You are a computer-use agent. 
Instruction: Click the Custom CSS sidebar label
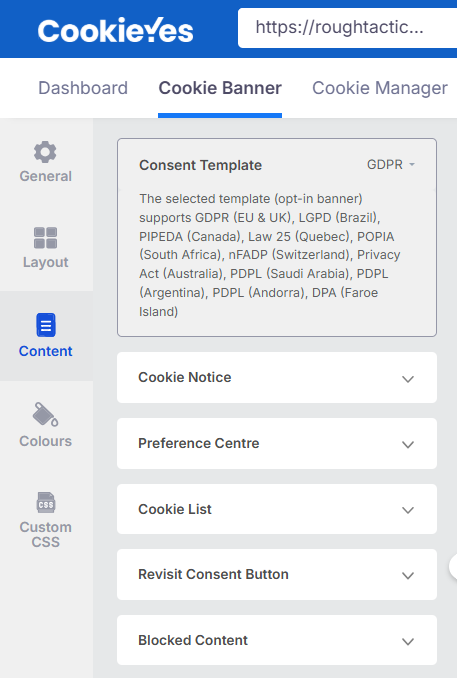(x=45, y=534)
